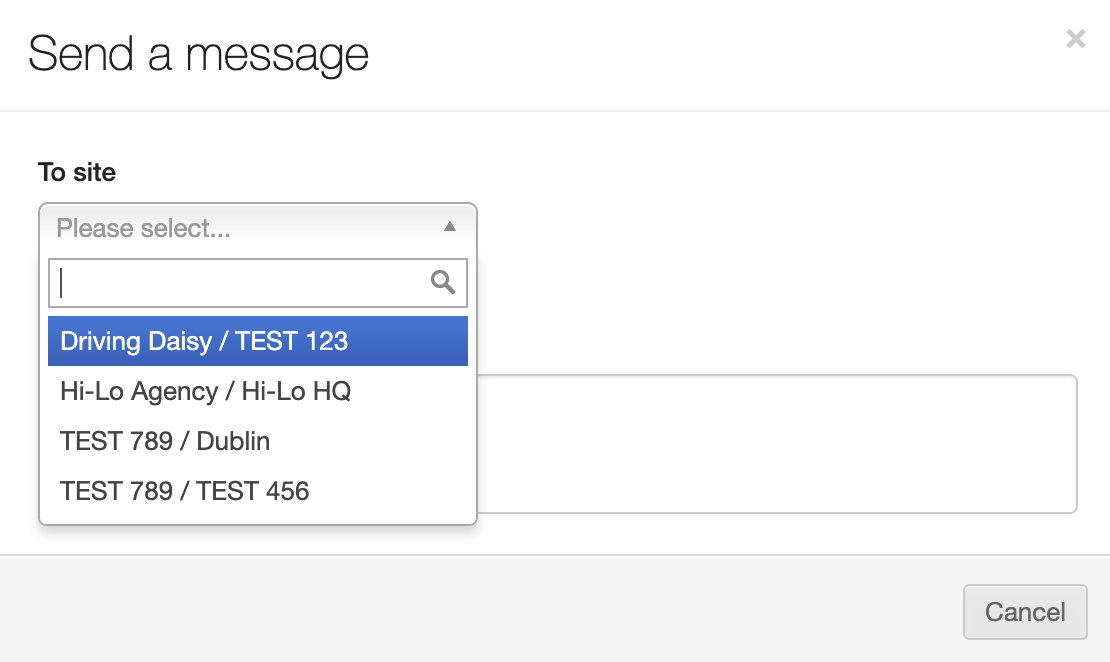Click the "Hi-Lo HQ" text in the list
1110x662 pixels.
299,391
